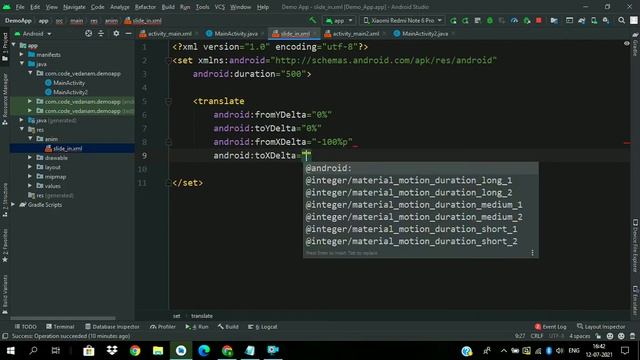Open the Event Log
This screenshot has height=360, width=640.
click(550, 327)
